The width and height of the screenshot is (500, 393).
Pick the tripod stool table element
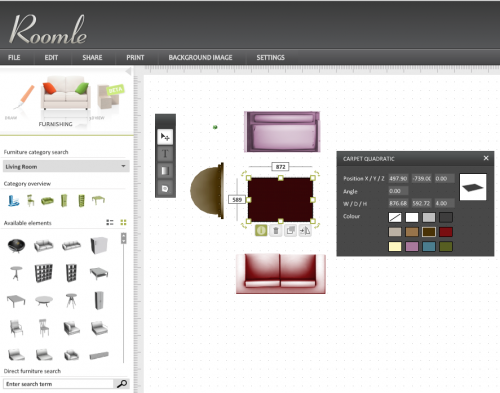[x=71, y=301]
